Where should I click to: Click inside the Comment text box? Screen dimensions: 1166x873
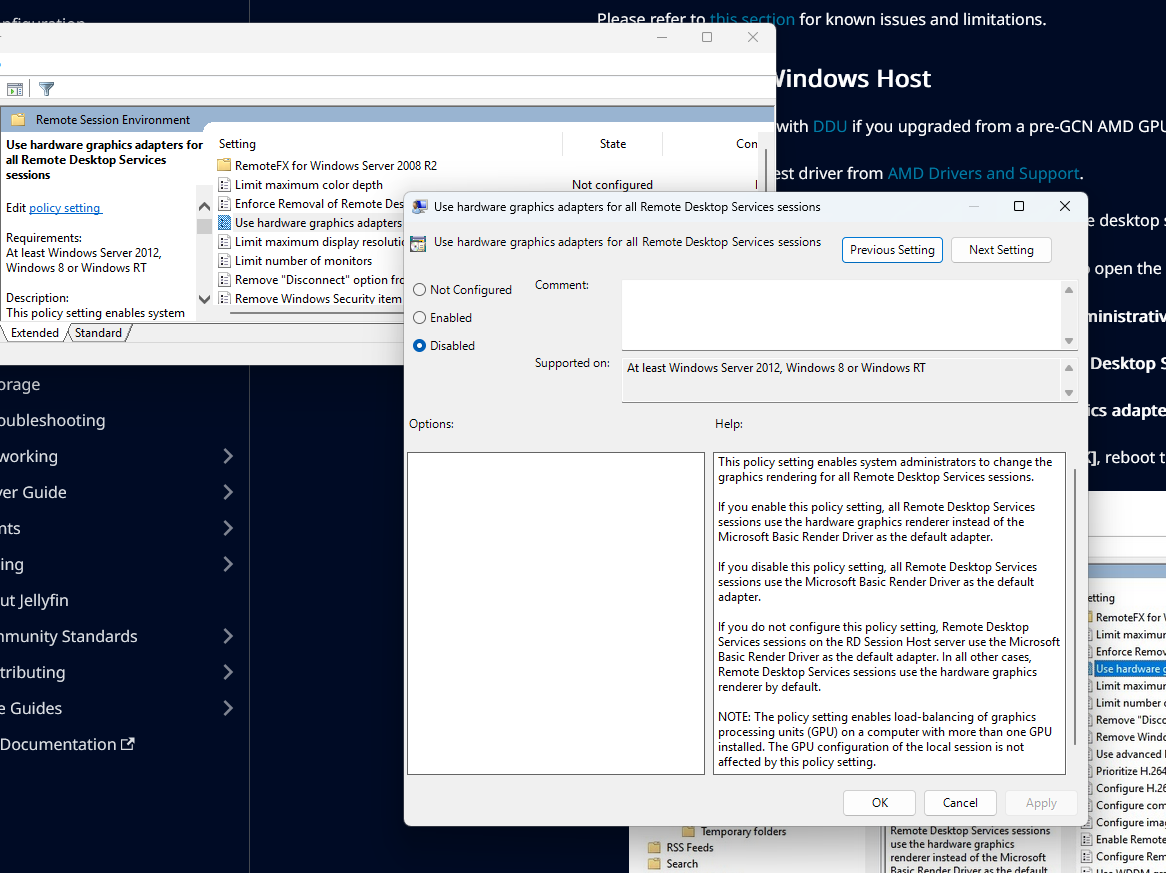840,314
